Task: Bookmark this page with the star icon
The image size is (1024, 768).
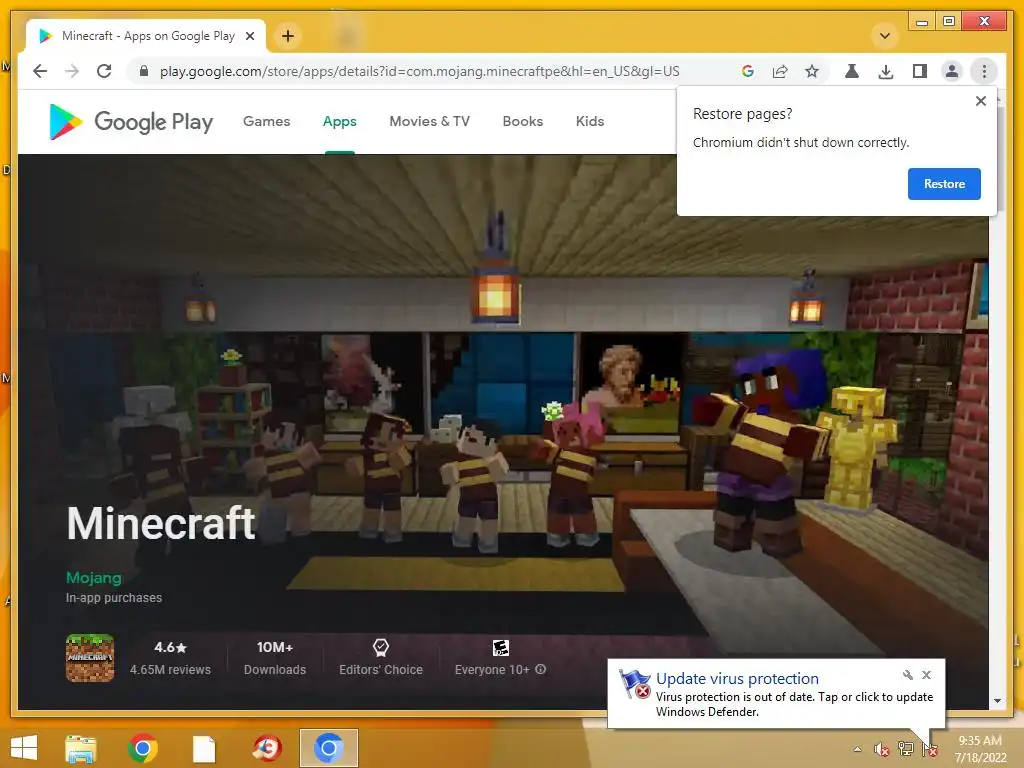Action: [x=812, y=71]
